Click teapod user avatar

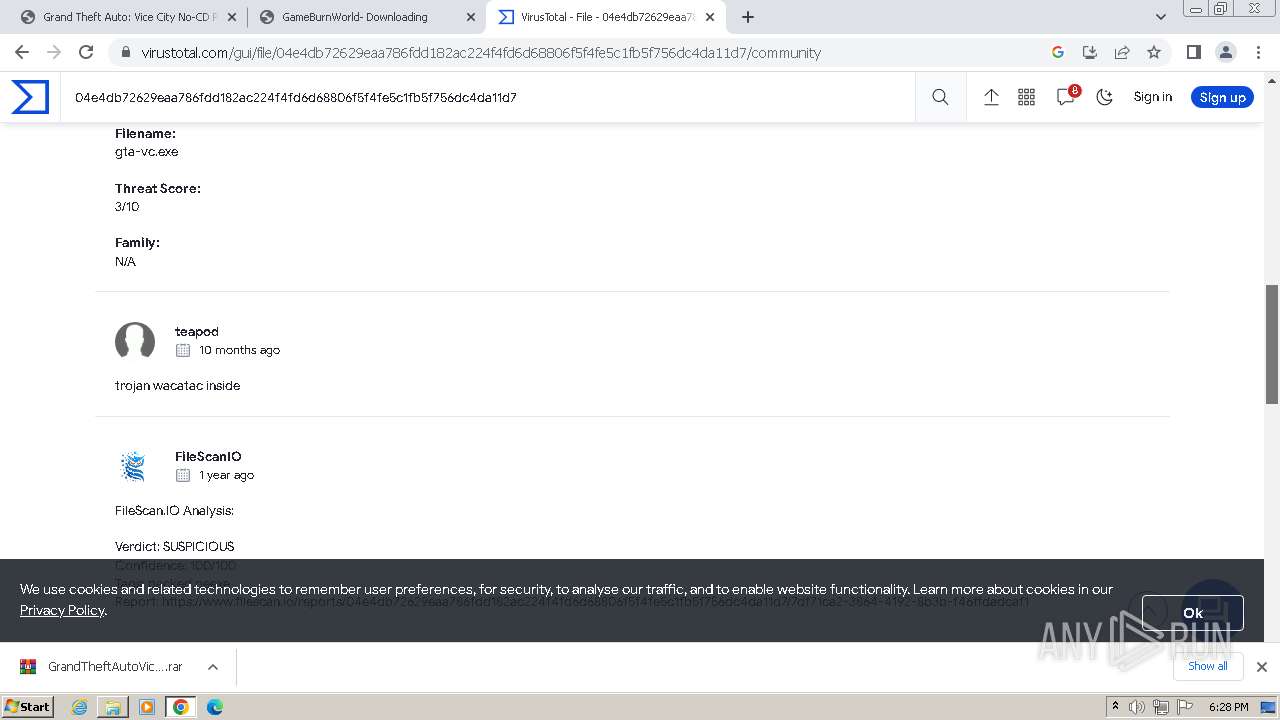coord(135,341)
